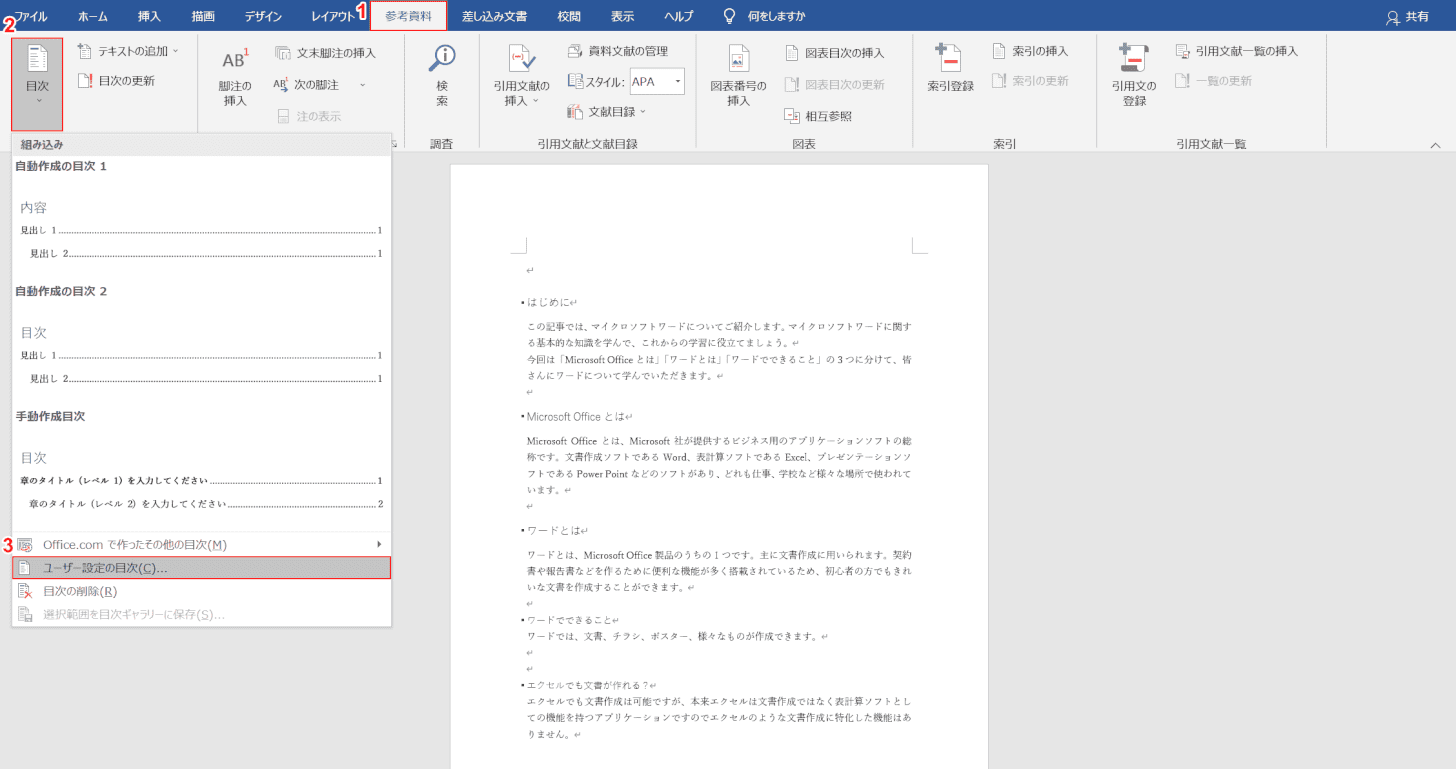Click the 何をしますか tell-me lightbulb box
This screenshot has width=1456, height=769.
point(764,16)
